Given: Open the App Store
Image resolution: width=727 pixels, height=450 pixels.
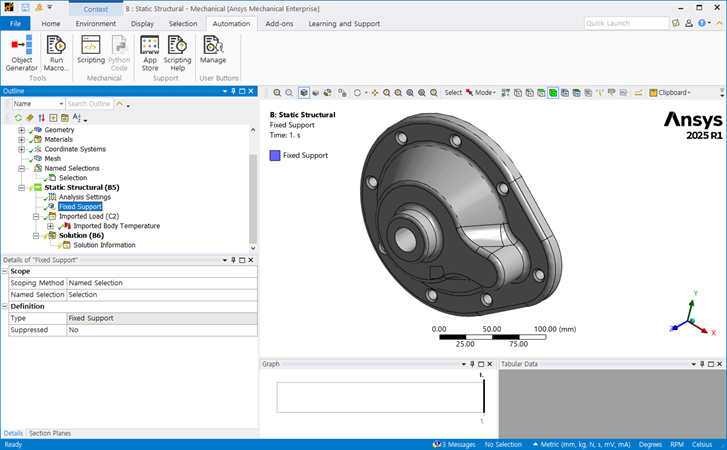Looking at the screenshot, I should pos(150,53).
